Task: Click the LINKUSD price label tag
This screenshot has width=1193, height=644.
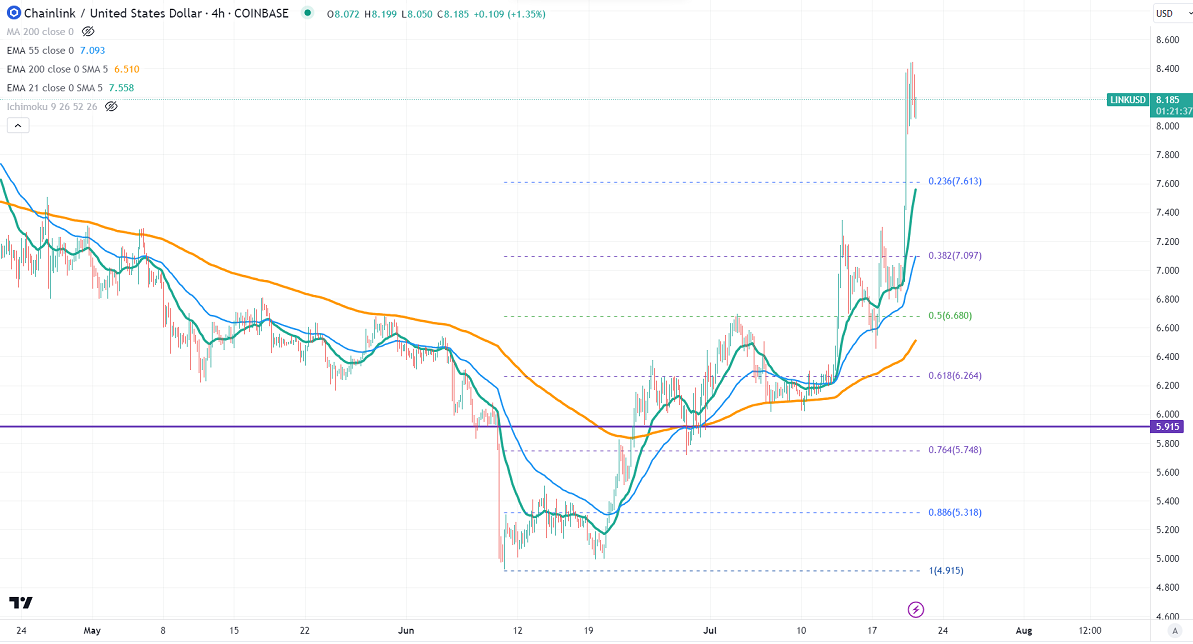Action: 1128,100
